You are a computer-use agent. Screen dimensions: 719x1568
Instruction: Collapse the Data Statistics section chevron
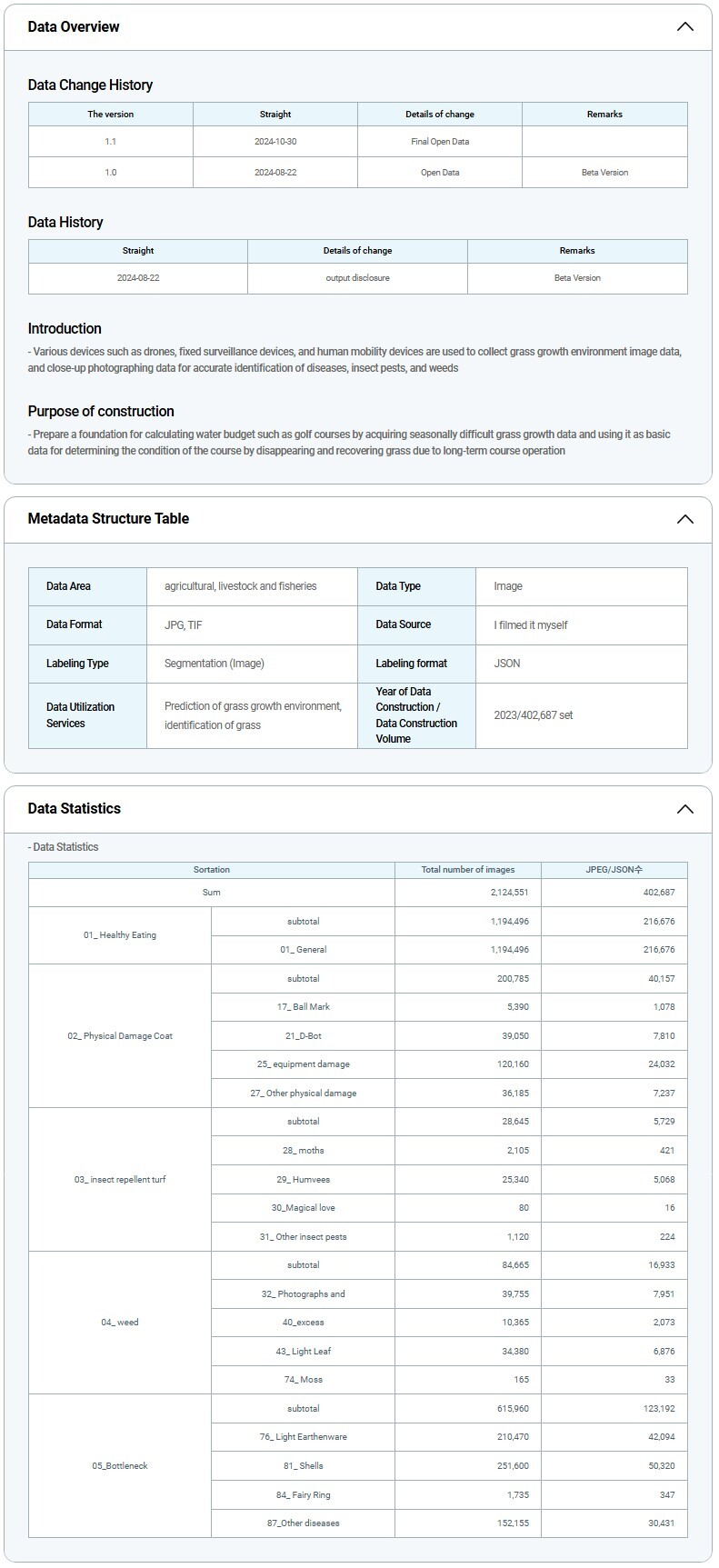click(x=684, y=809)
